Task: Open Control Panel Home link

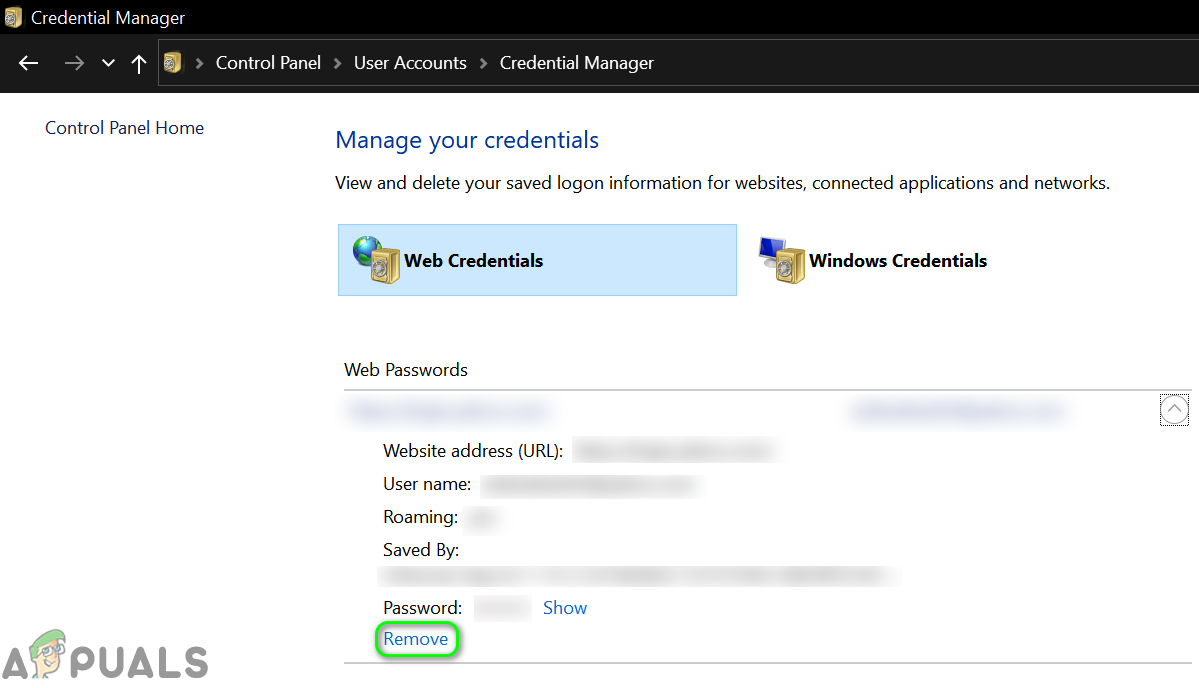Action: pos(124,128)
